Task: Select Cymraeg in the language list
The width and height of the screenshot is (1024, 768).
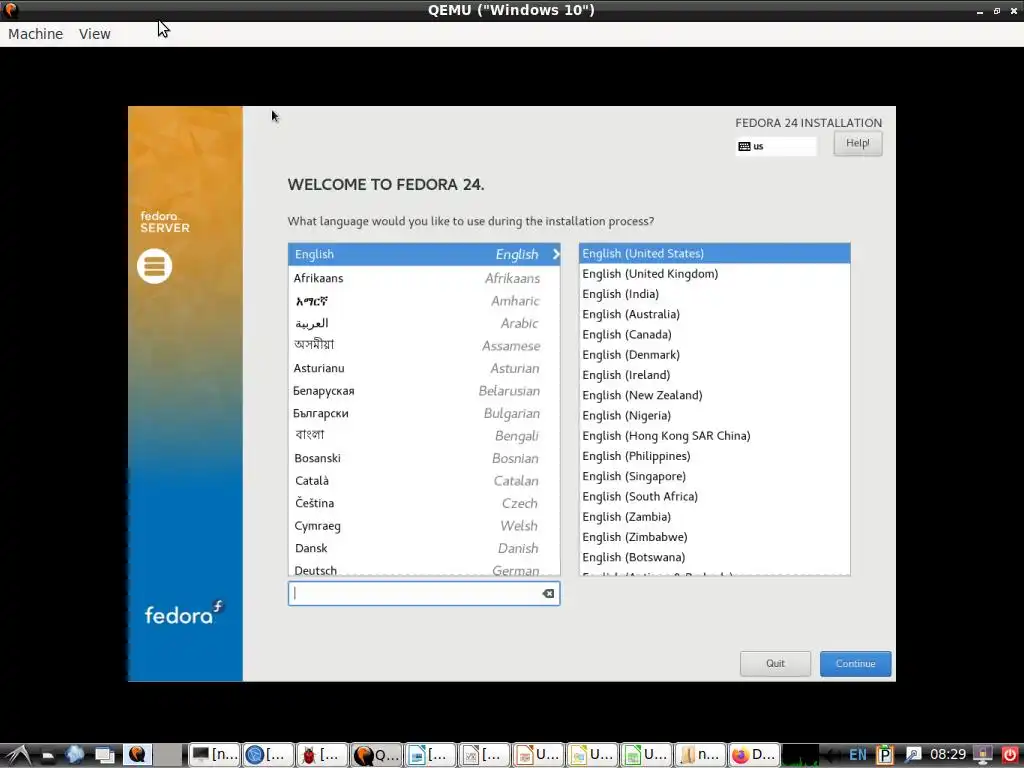Action: pos(424,526)
